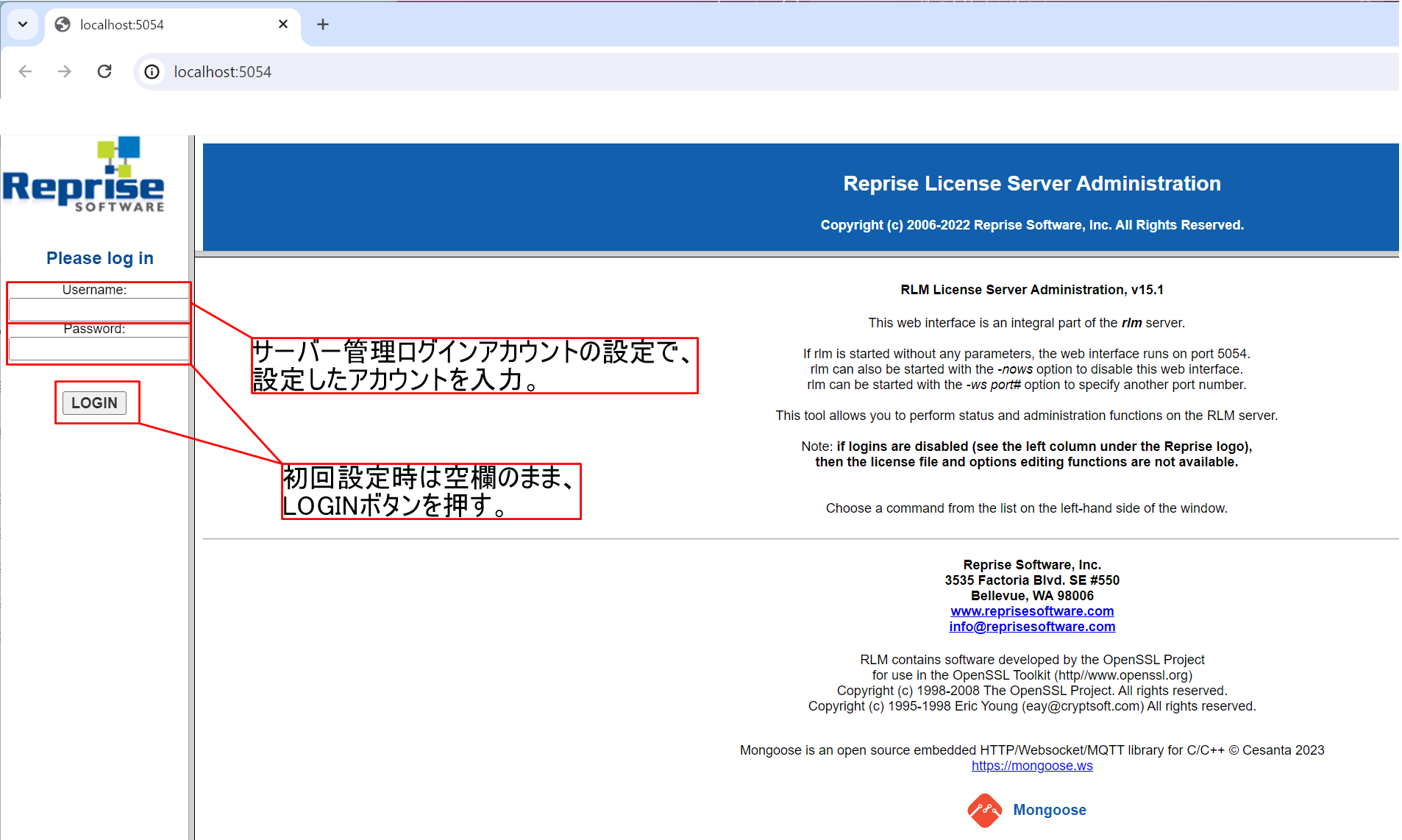Click the Mongoose text link
Viewport: 1402px width, 840px height.
click(x=1050, y=810)
